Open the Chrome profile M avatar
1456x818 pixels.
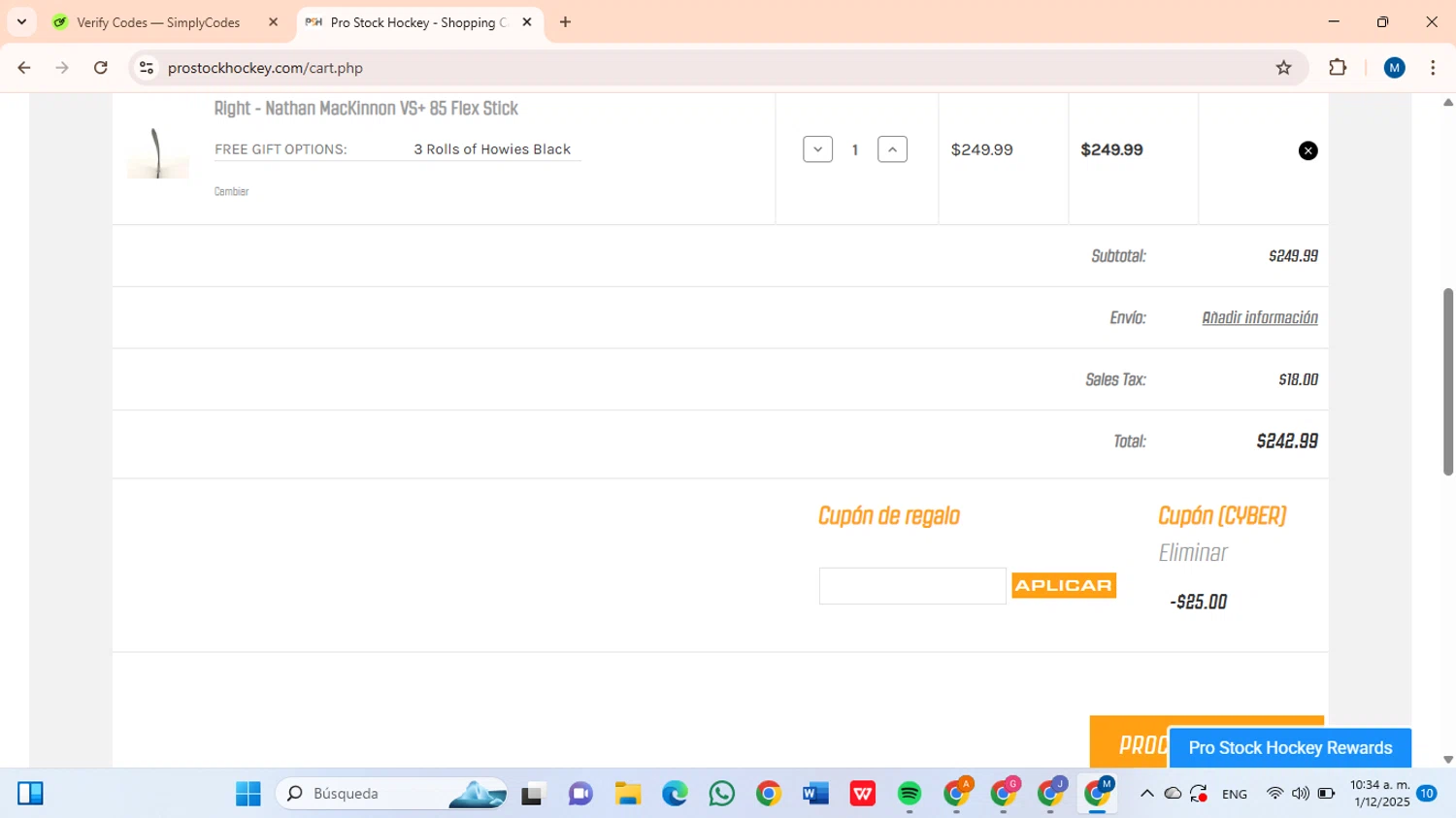(x=1395, y=68)
